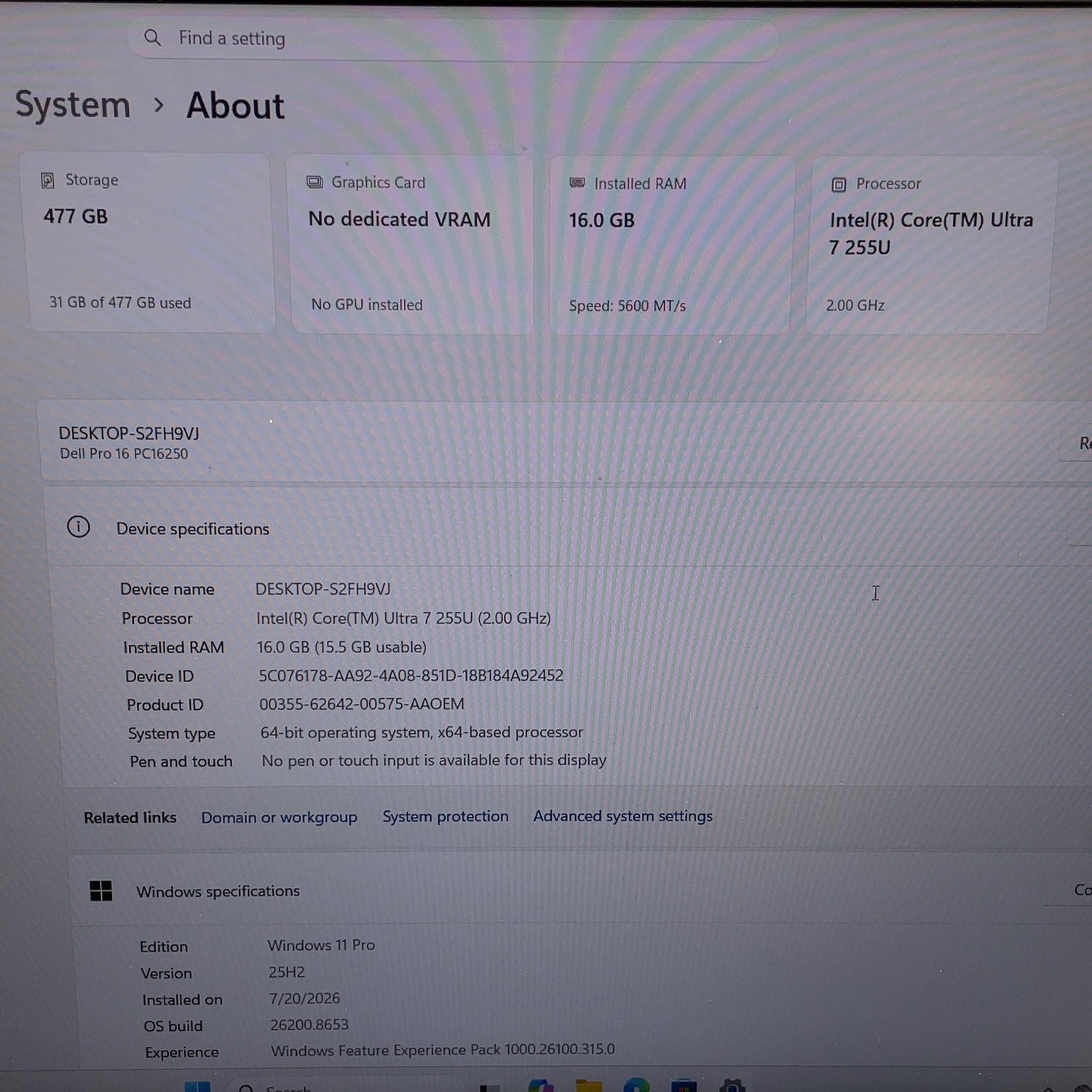Click the magnifier icon in the settings search box

152,37
